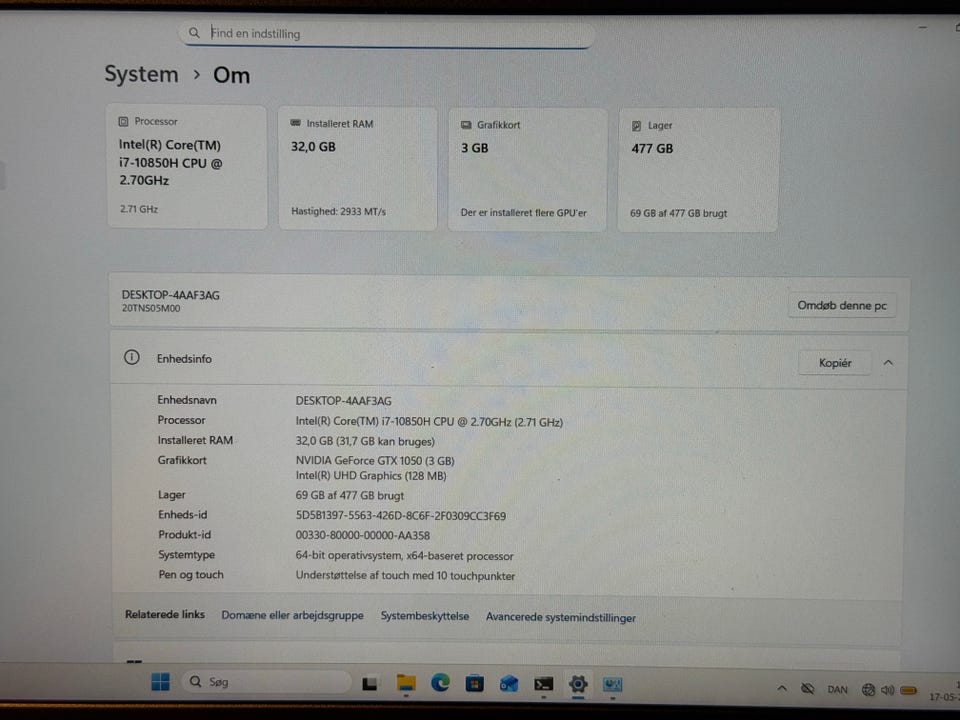The image size is (960, 720).
Task: Show hidden system tray icons
Action: [782, 688]
